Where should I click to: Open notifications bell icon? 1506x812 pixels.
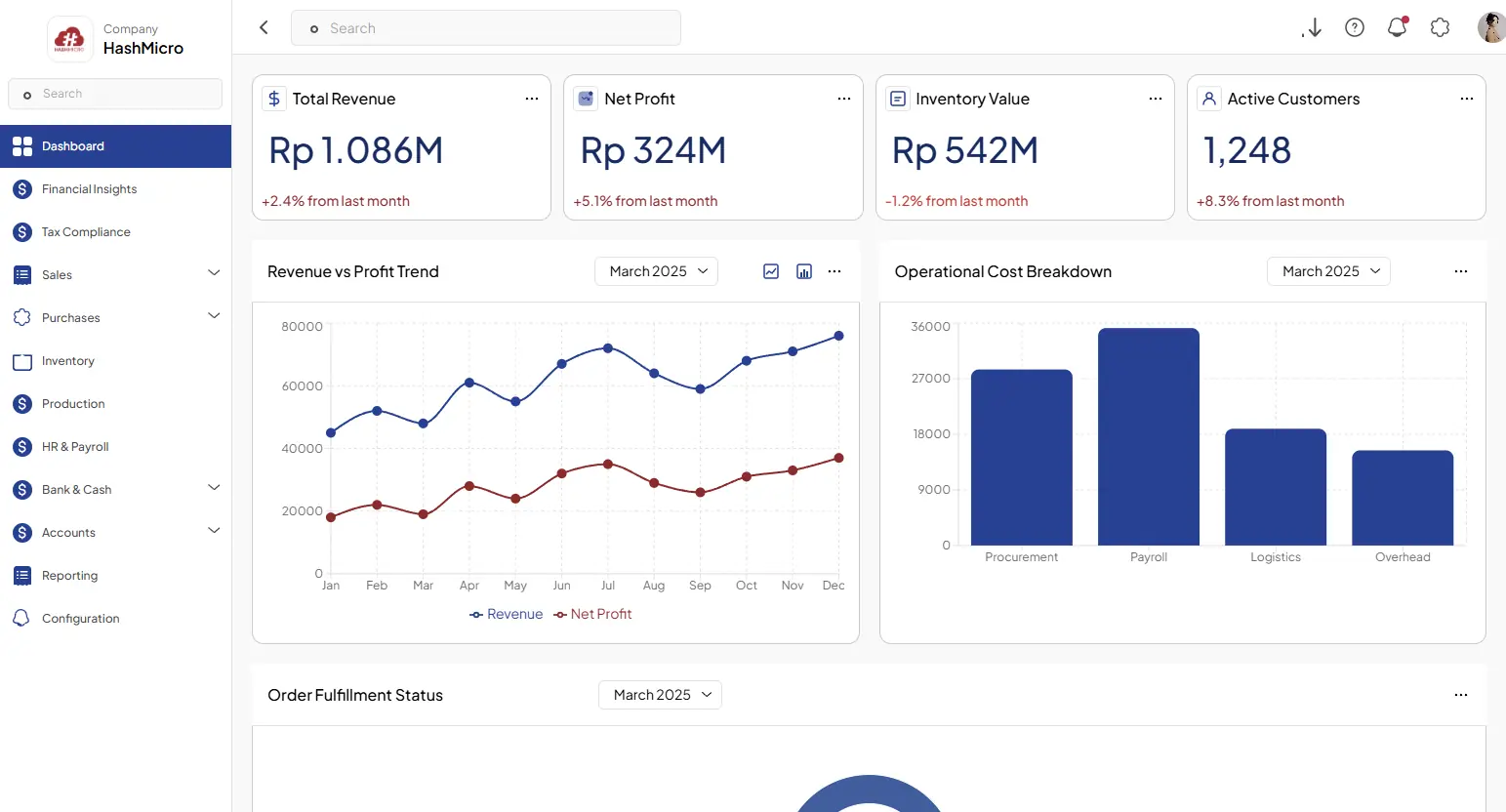coord(1397,28)
